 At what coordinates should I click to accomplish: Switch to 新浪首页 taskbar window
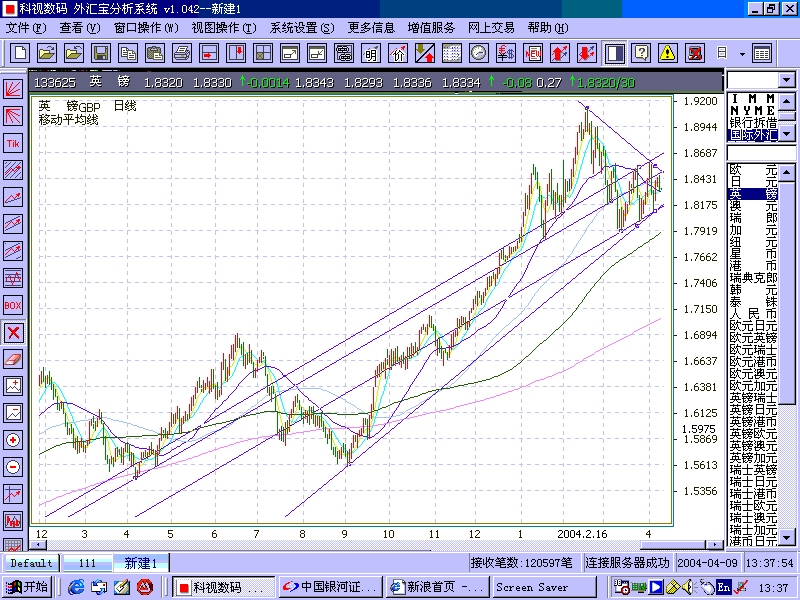[x=436, y=587]
